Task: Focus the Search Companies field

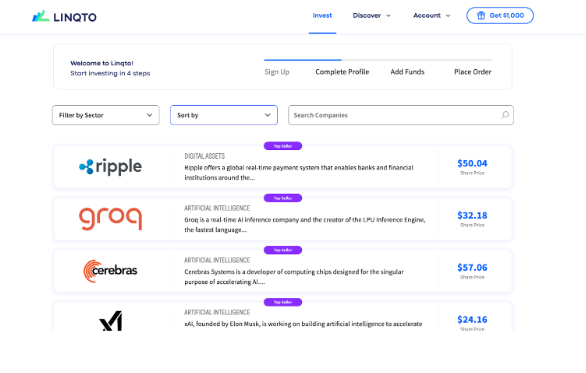Action: (401, 115)
